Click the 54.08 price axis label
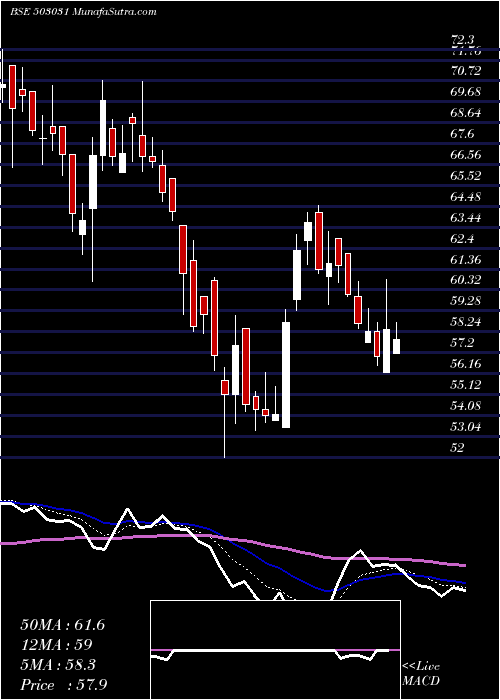 (x=467, y=406)
